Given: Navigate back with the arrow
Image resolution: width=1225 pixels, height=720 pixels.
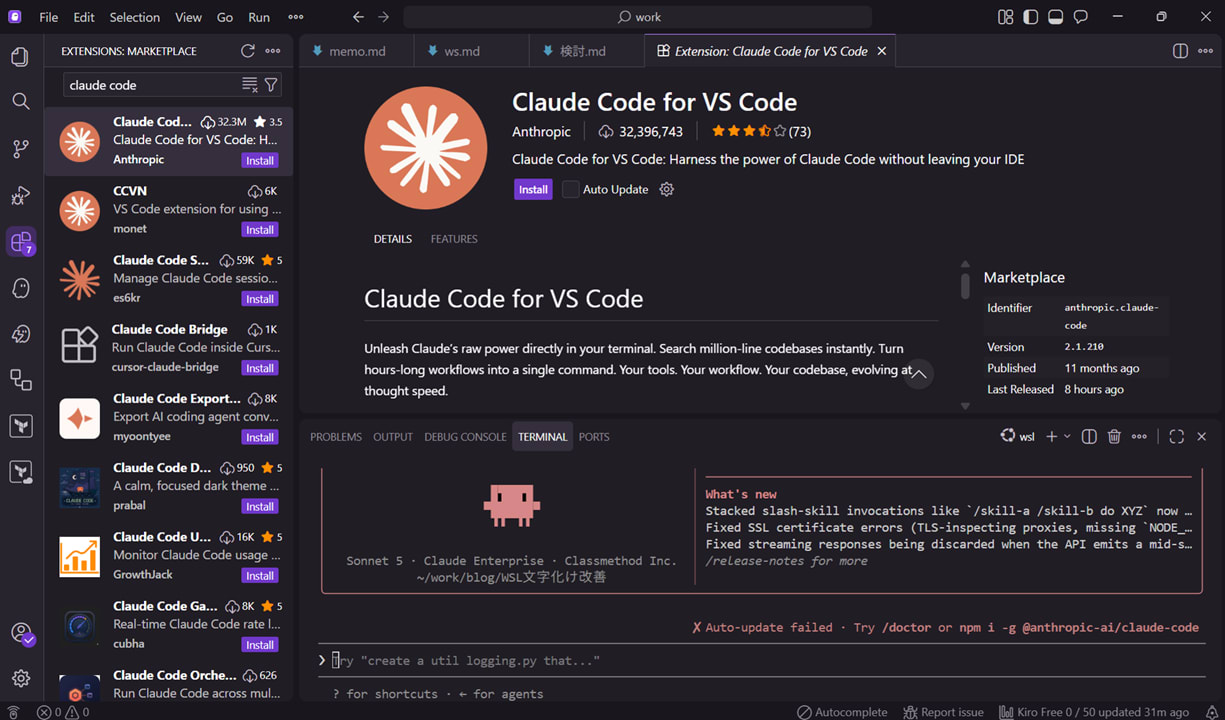Looking at the screenshot, I should (359, 17).
